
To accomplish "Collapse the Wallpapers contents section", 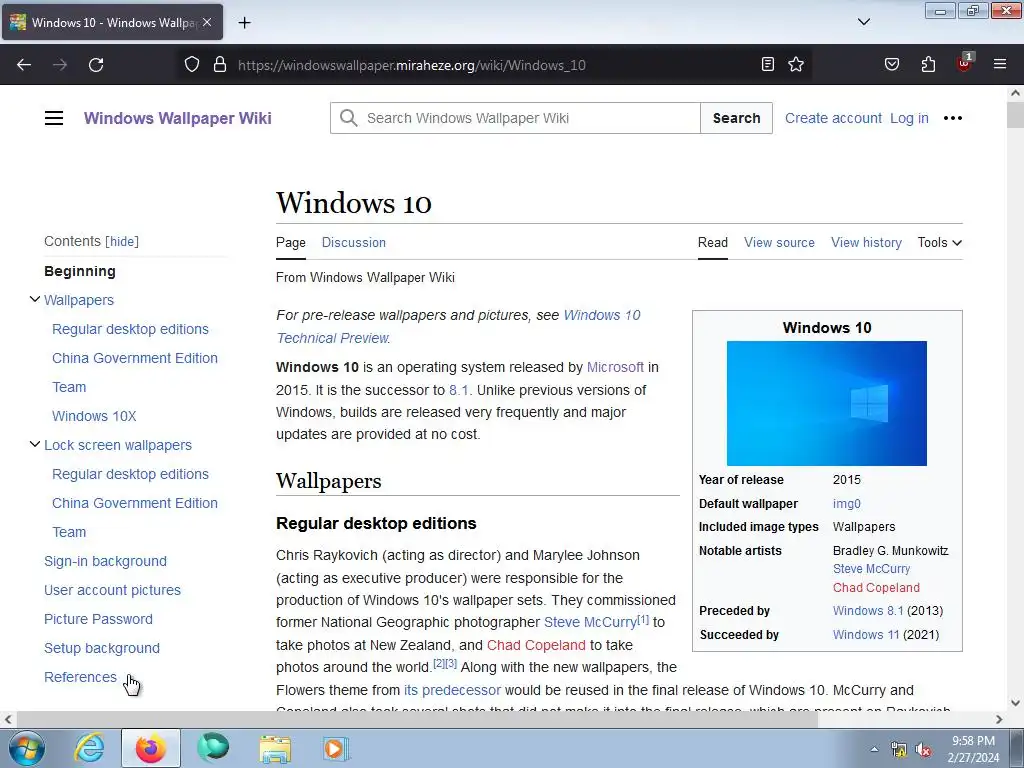I will [35, 299].
